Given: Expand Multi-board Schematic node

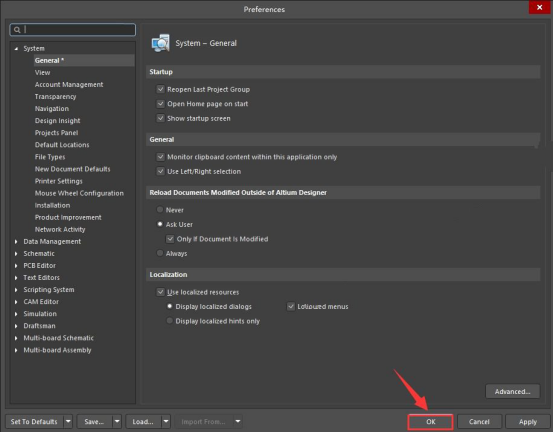Looking at the screenshot, I should click(x=16, y=338).
